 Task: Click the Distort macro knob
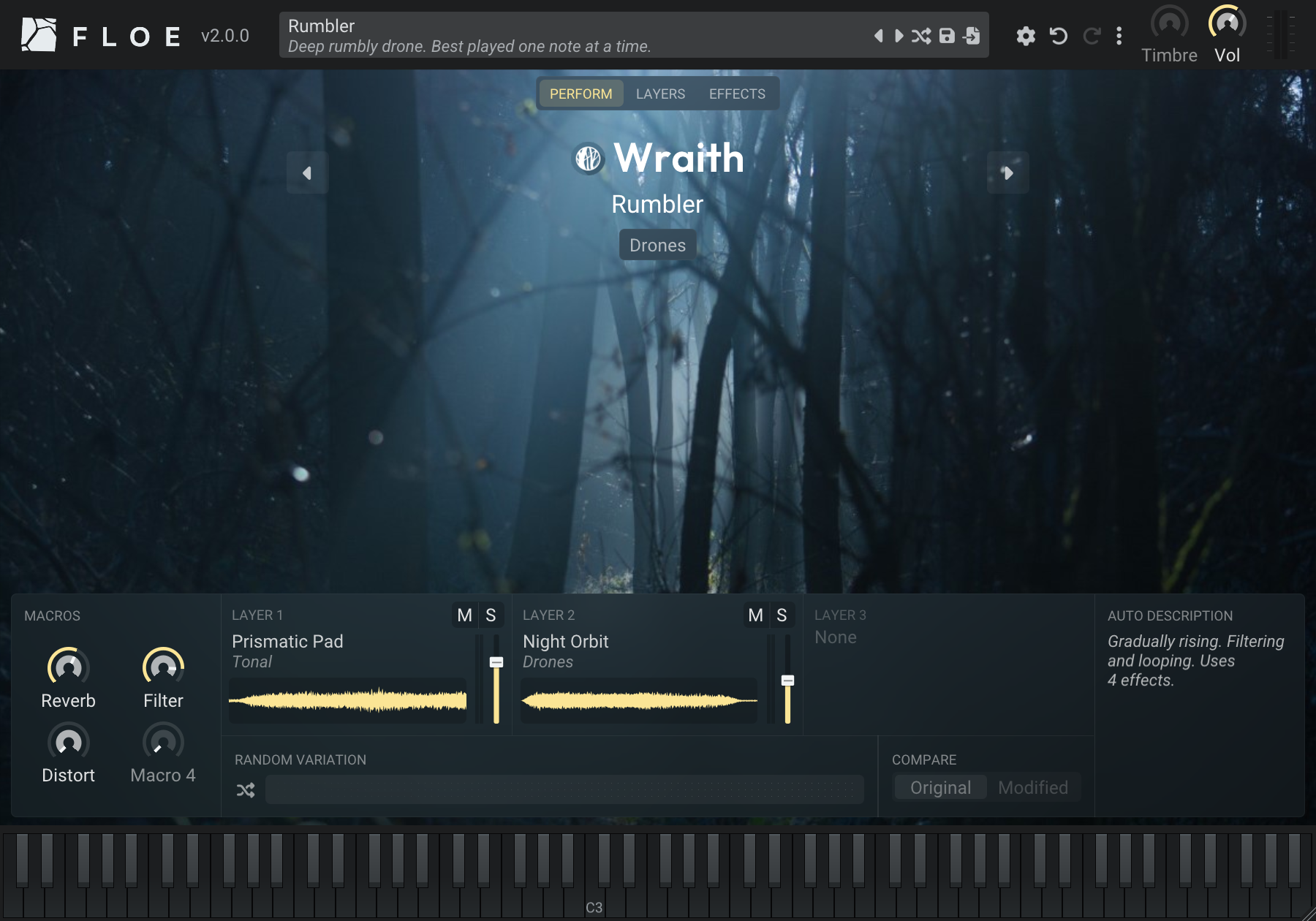(69, 742)
